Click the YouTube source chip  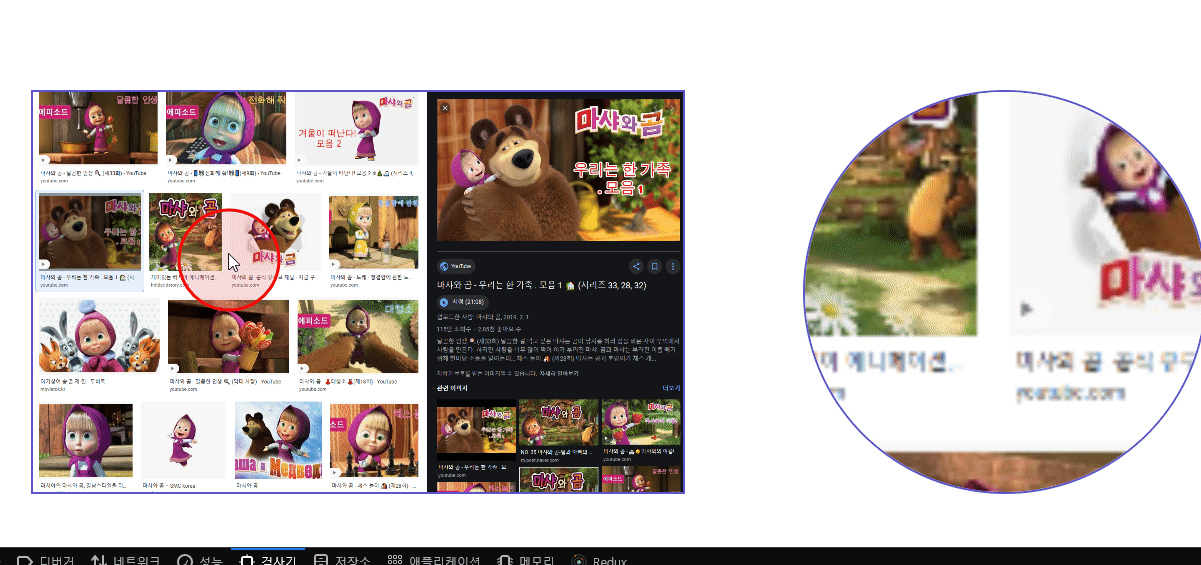pyautogui.click(x=456, y=266)
